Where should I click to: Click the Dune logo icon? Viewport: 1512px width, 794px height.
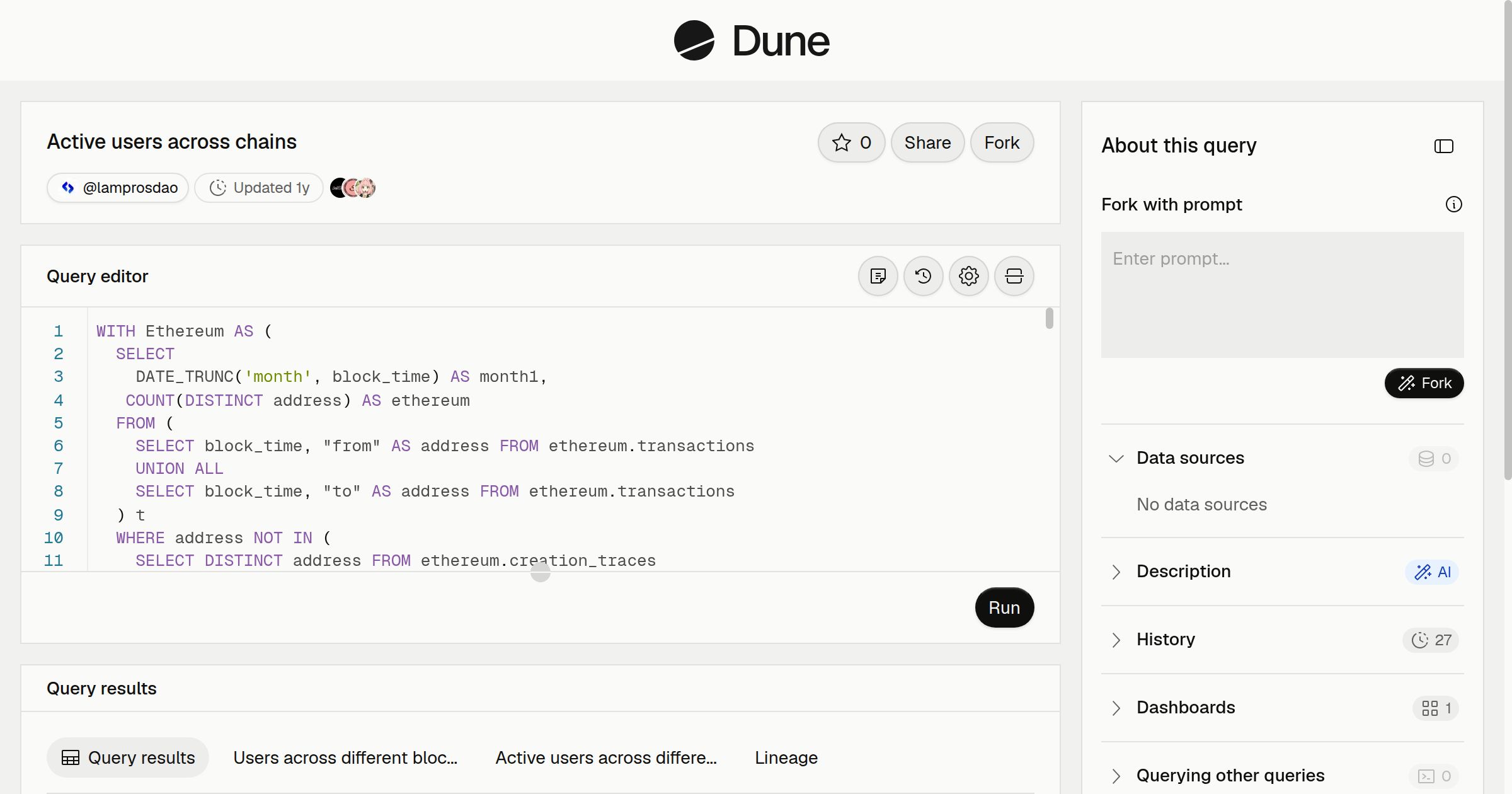tap(694, 40)
